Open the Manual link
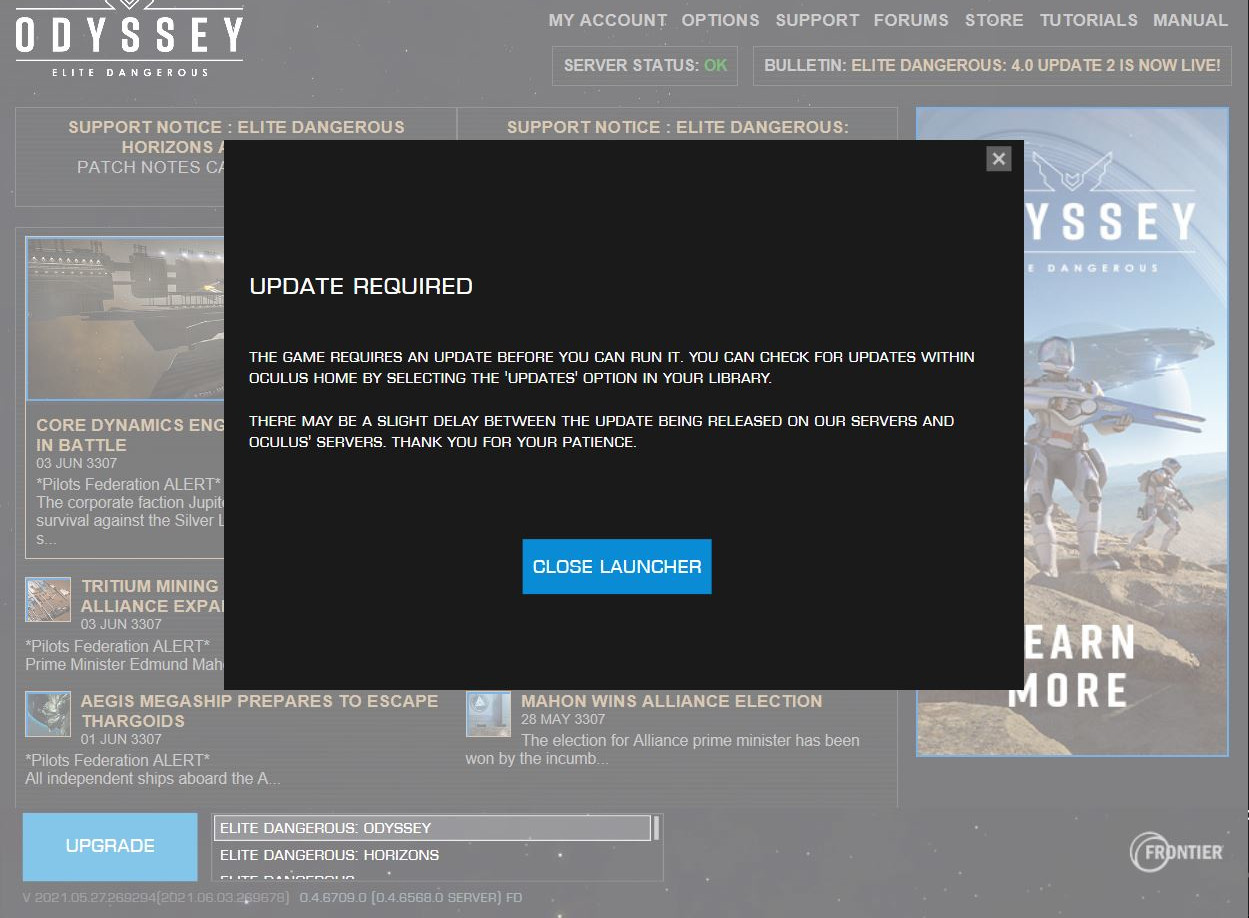This screenshot has width=1249, height=918. click(1190, 20)
